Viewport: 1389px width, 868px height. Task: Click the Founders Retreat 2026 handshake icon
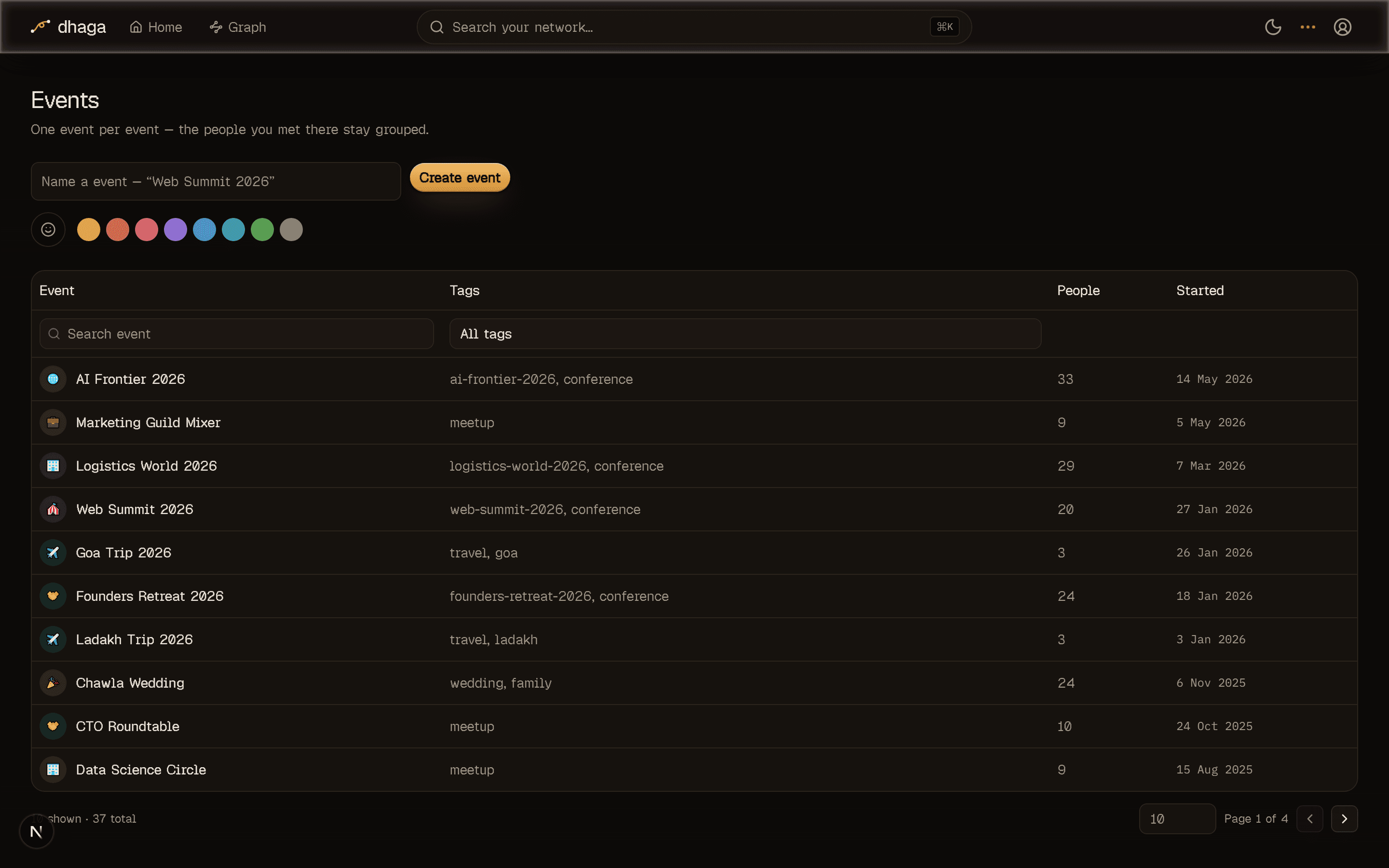coord(53,596)
